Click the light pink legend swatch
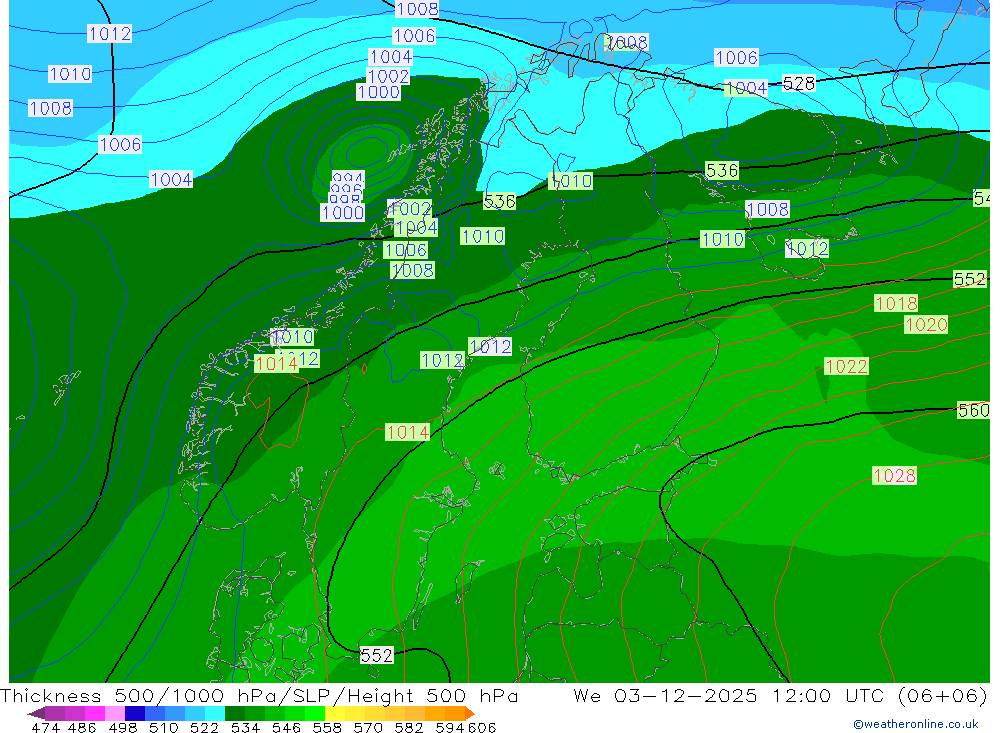The height and width of the screenshot is (733, 1000). [115, 713]
